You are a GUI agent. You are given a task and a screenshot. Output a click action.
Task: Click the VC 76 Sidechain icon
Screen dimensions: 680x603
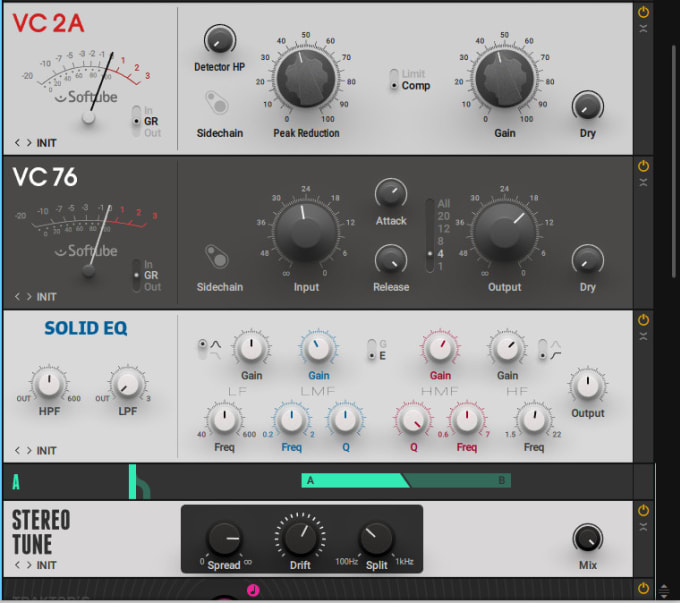click(217, 256)
